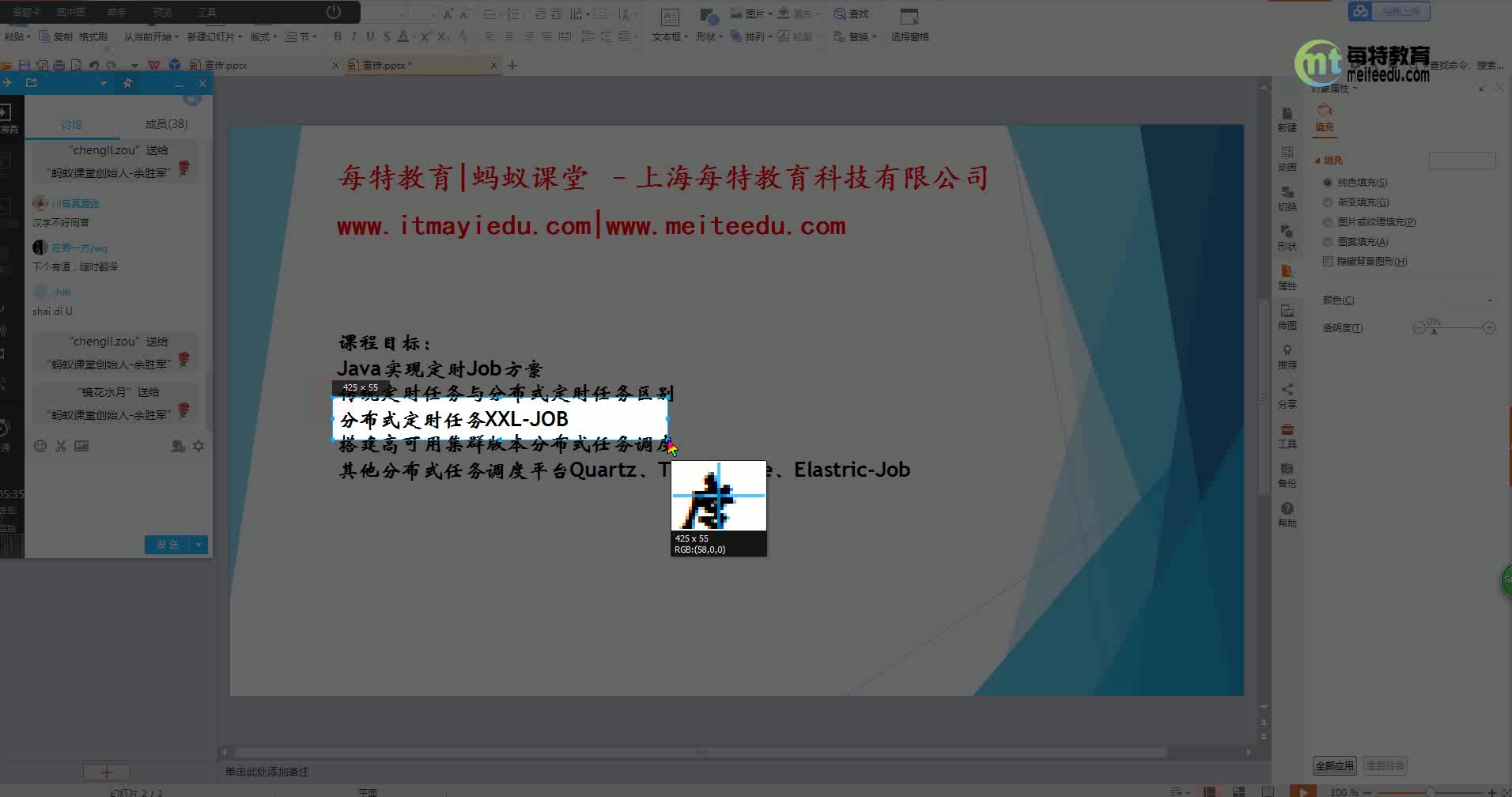1512x797 pixels.
Task: Open the 动画 animation panel icon
Action: 1287,159
